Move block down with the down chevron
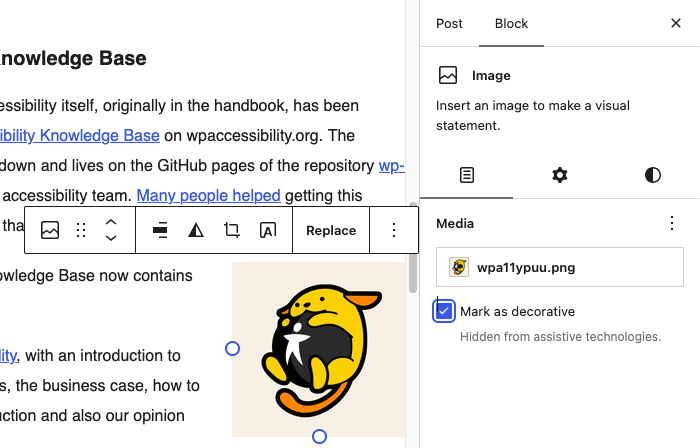 click(111, 238)
